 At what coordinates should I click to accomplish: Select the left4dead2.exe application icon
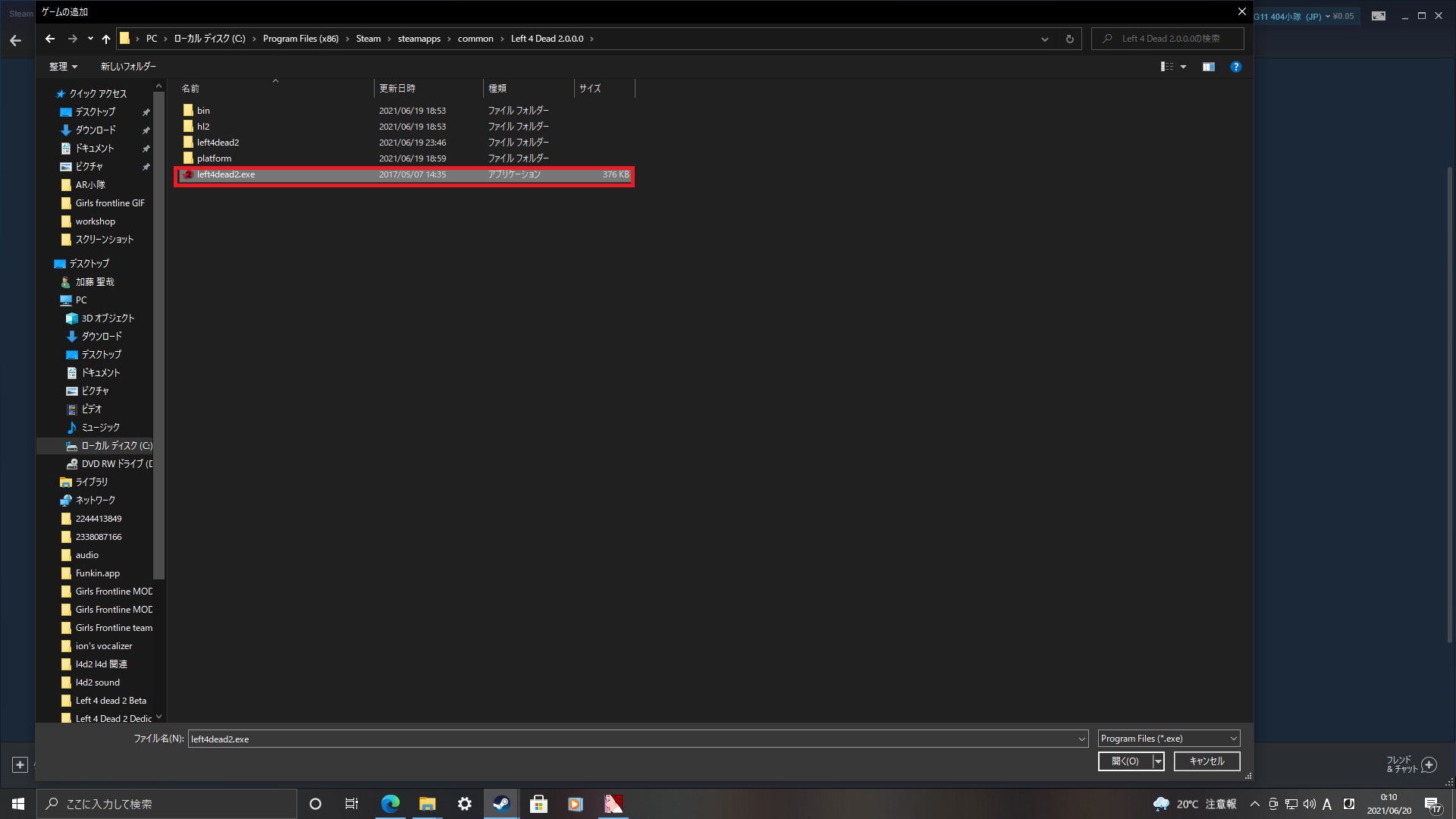188,174
